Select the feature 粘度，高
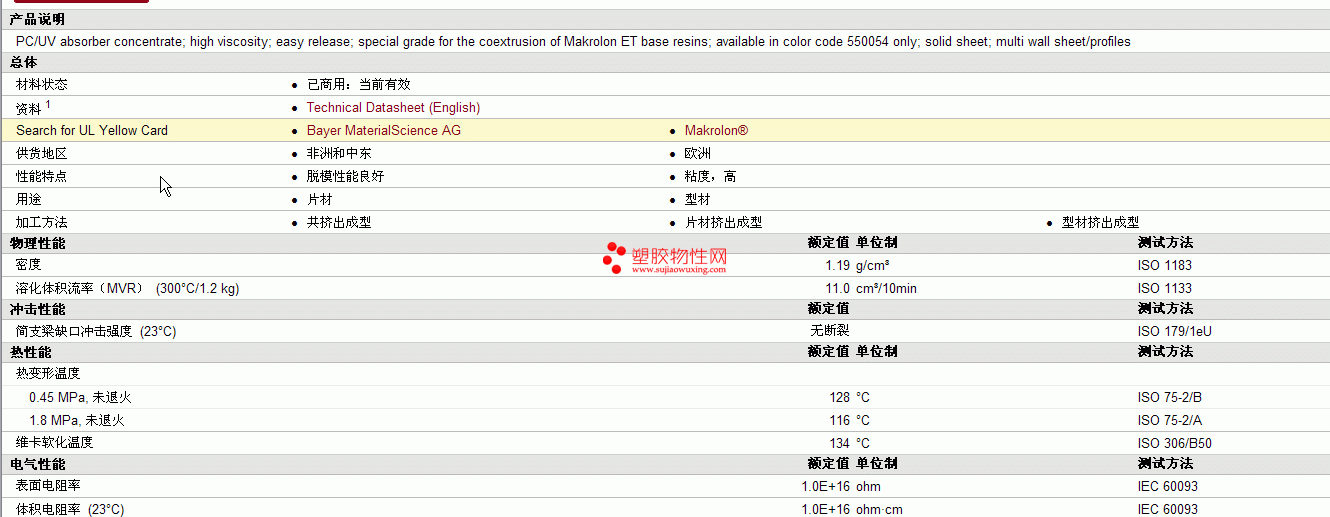 pos(710,176)
